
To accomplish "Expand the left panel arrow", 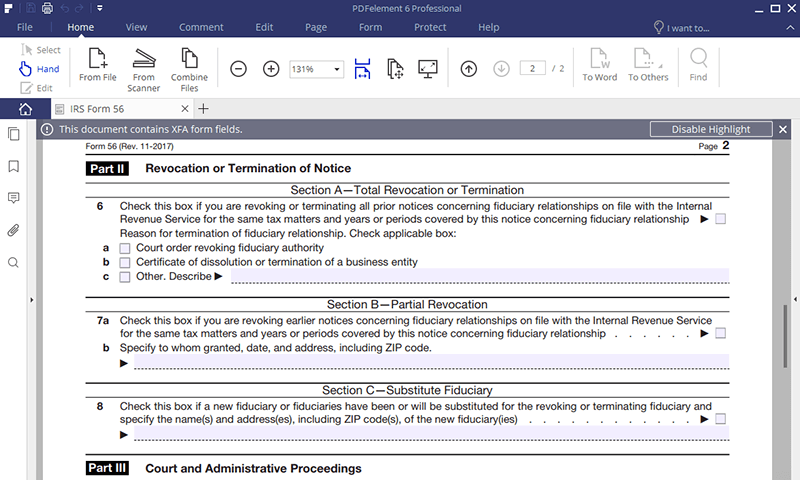I will pyautogui.click(x=32, y=300).
